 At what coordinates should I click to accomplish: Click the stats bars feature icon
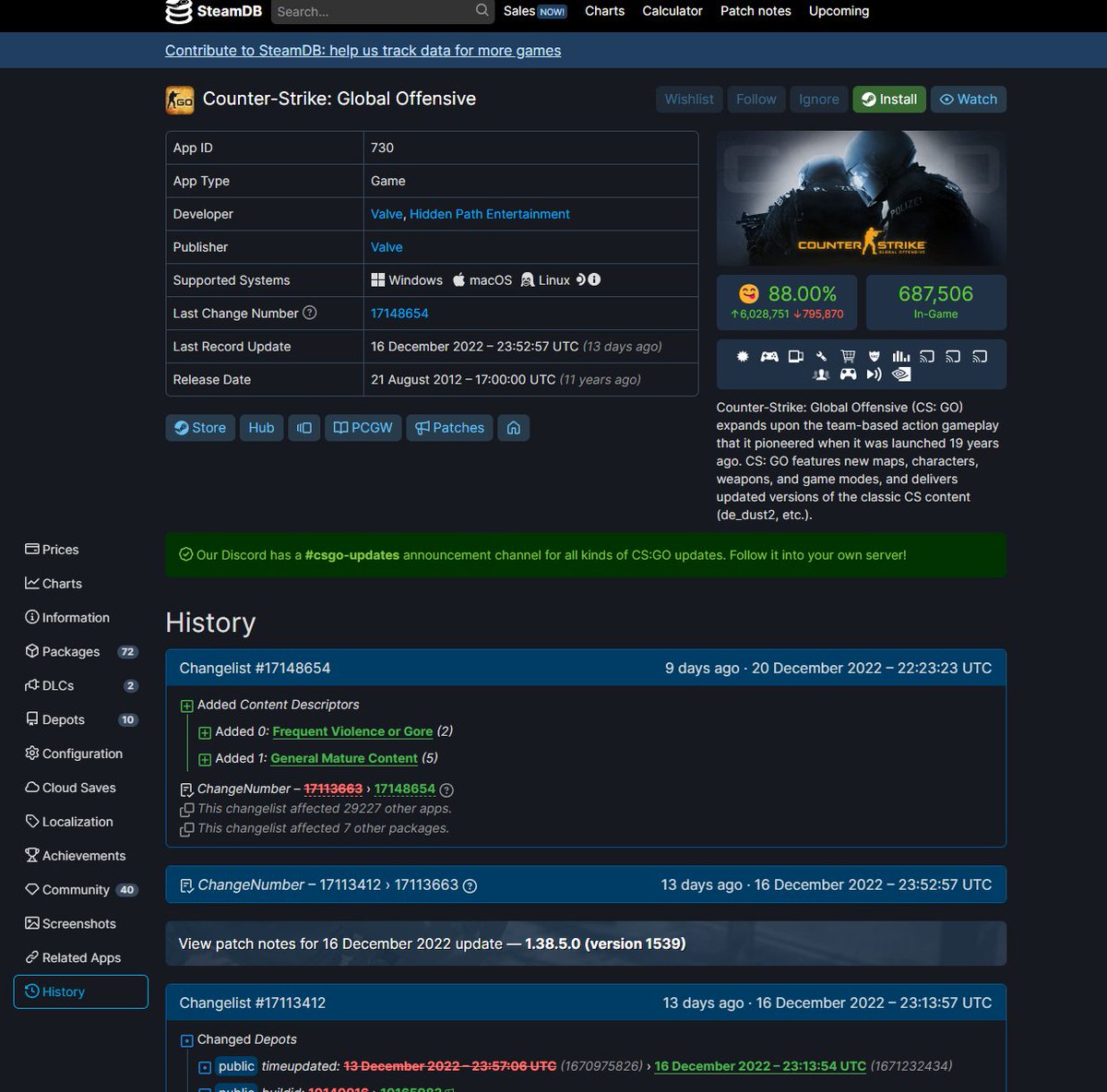(901, 356)
